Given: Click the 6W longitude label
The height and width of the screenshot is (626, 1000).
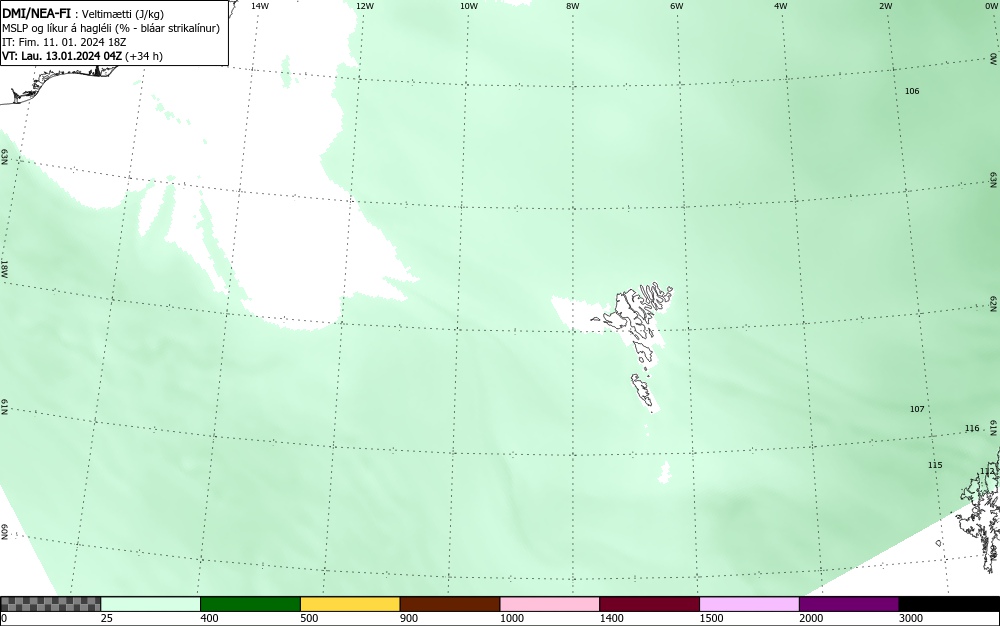Looking at the screenshot, I should coord(677,6).
